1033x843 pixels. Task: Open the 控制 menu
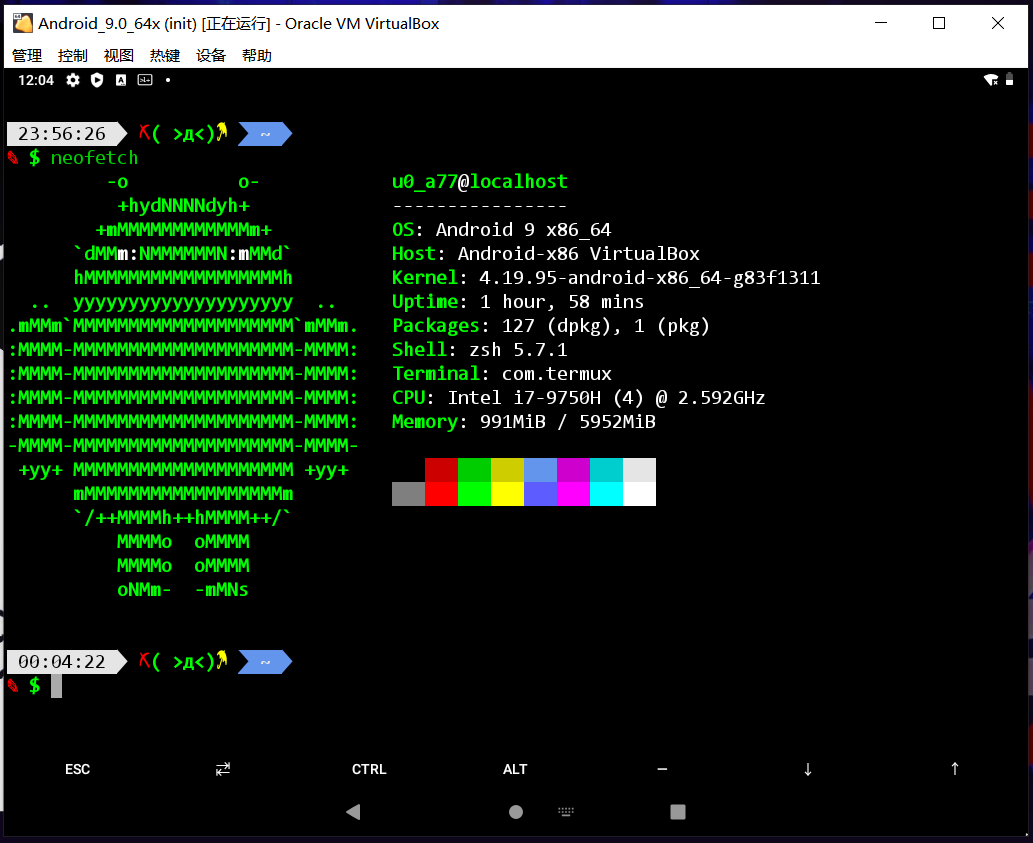point(72,55)
